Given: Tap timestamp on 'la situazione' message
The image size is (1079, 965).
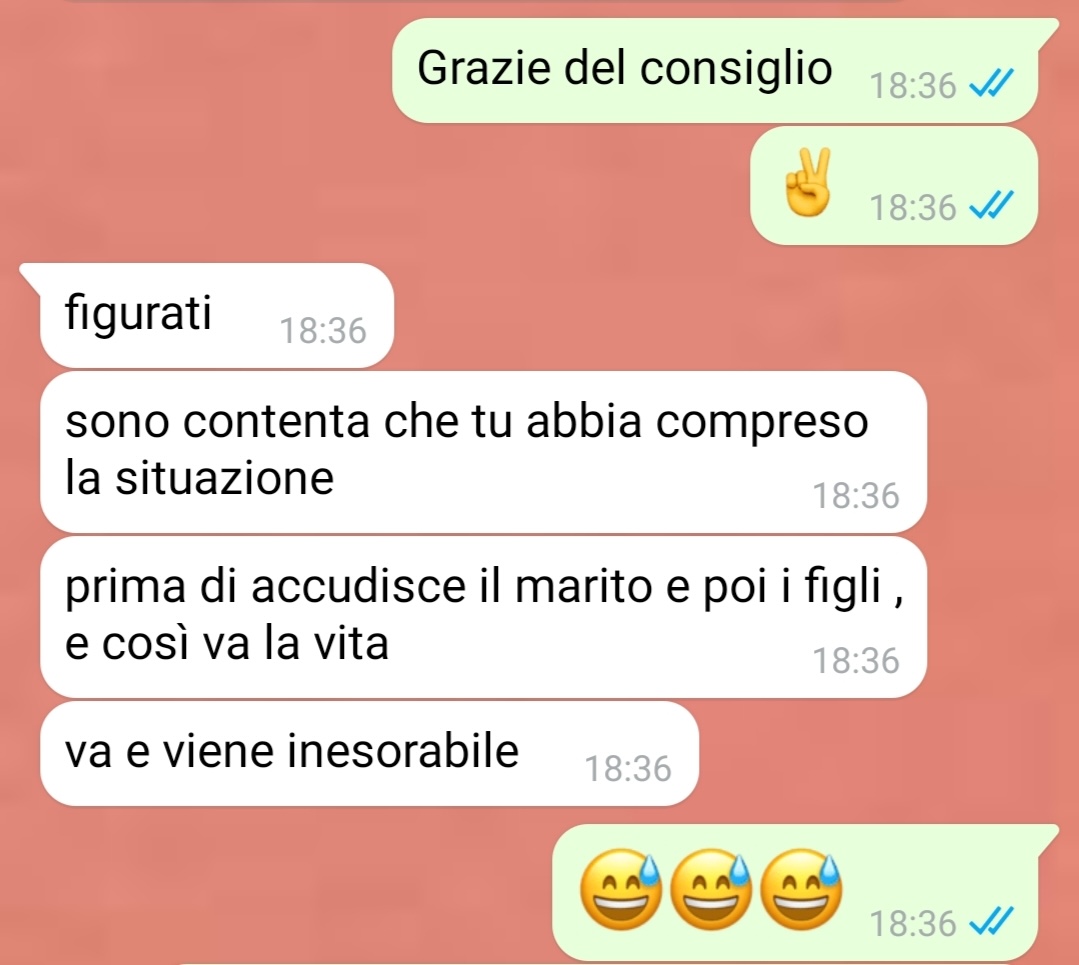Looking at the screenshot, I should pyautogui.click(x=856, y=496).
